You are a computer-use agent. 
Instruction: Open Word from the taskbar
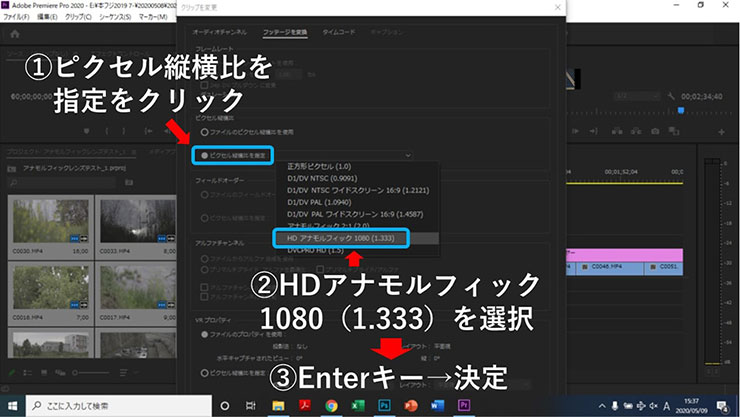[x=437, y=406]
